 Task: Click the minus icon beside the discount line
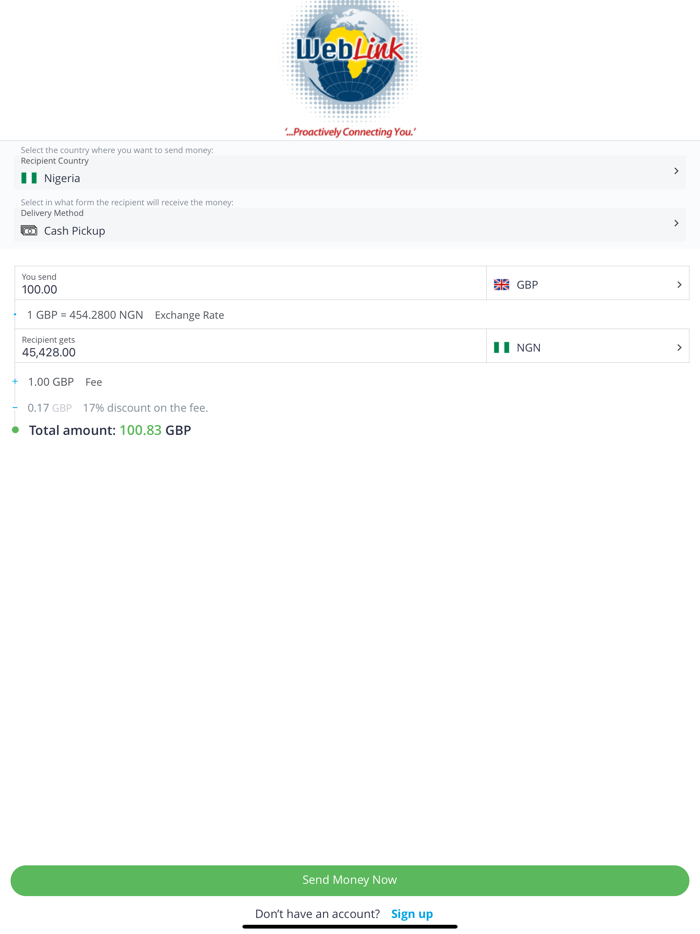[x=14, y=407]
